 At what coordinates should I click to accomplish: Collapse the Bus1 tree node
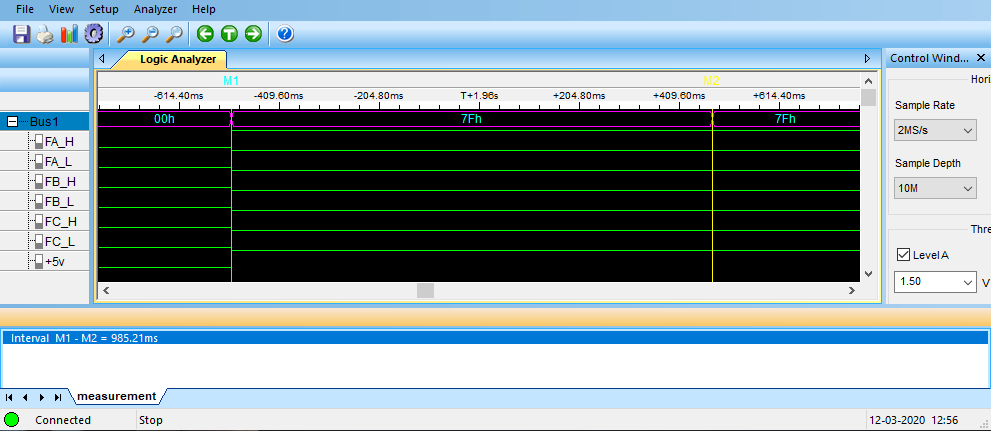click(13, 121)
